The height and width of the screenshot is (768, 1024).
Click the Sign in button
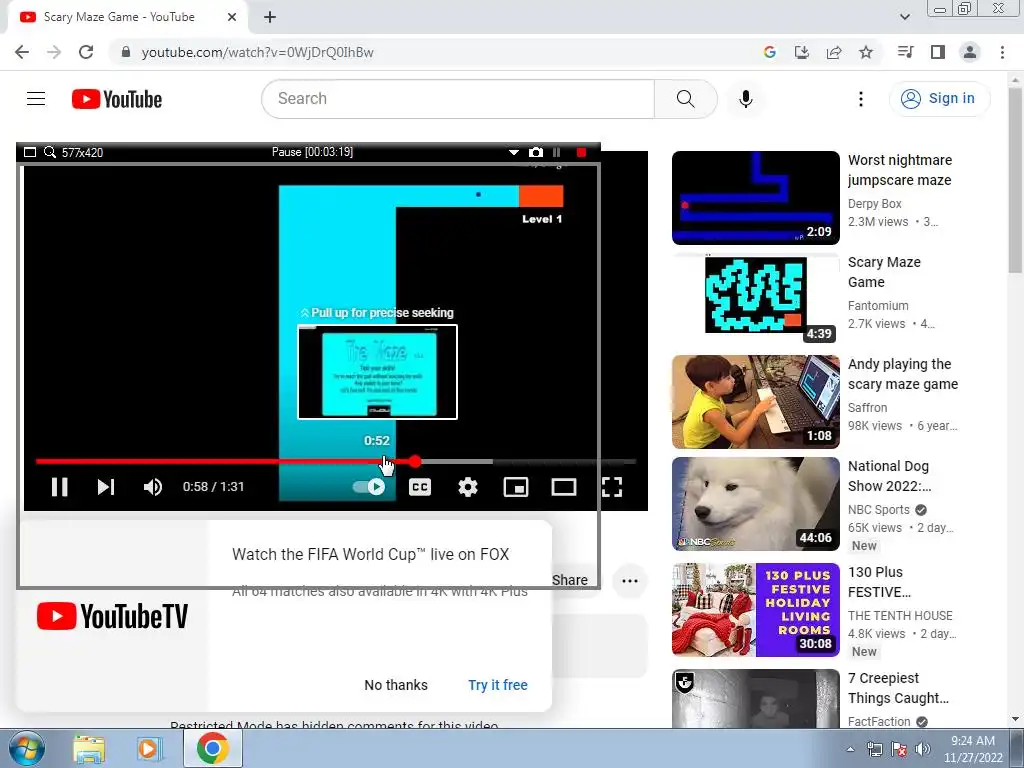[939, 99]
